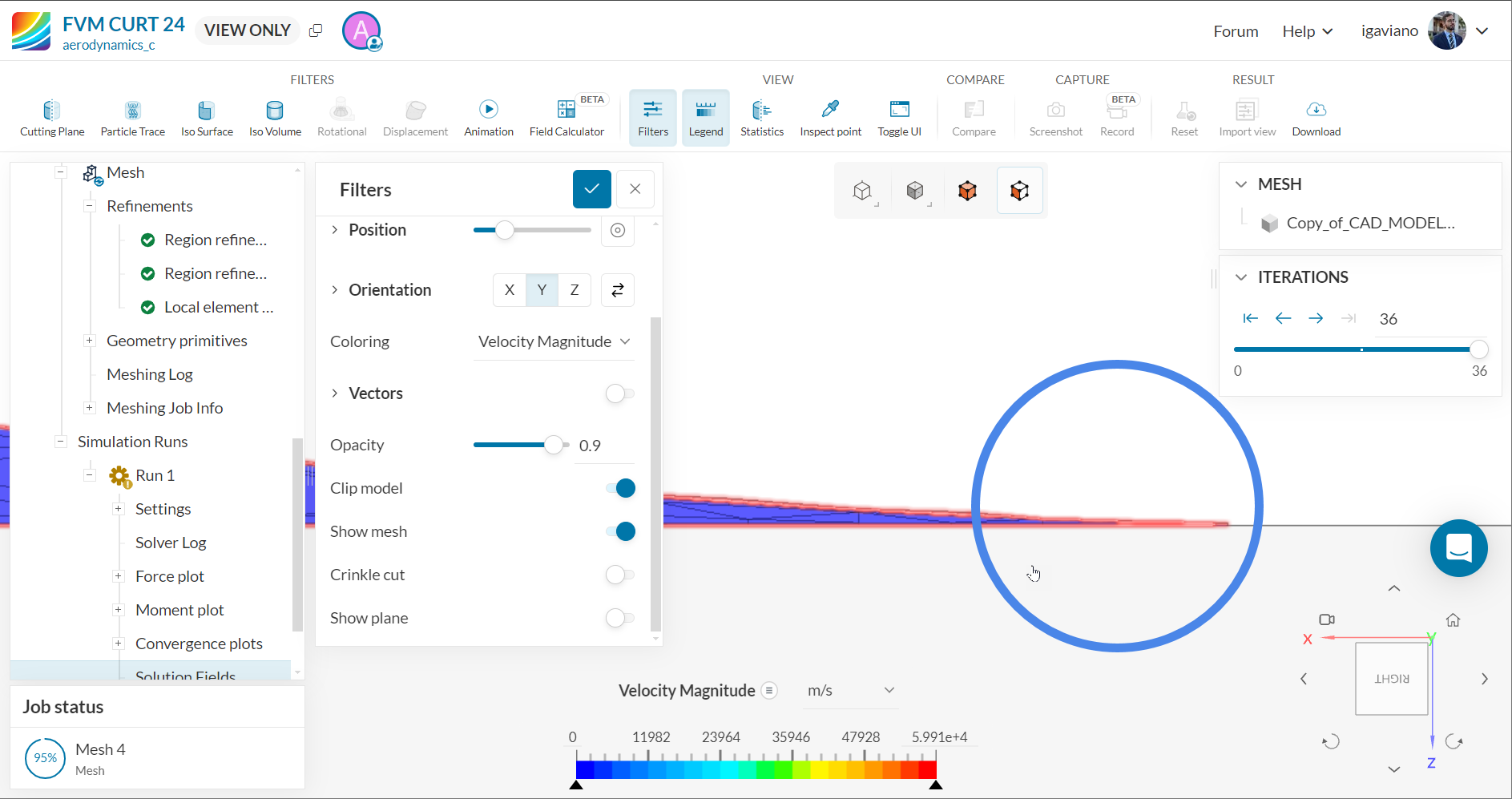Adjust the Position slider handle
1512x799 pixels.
tap(504, 230)
